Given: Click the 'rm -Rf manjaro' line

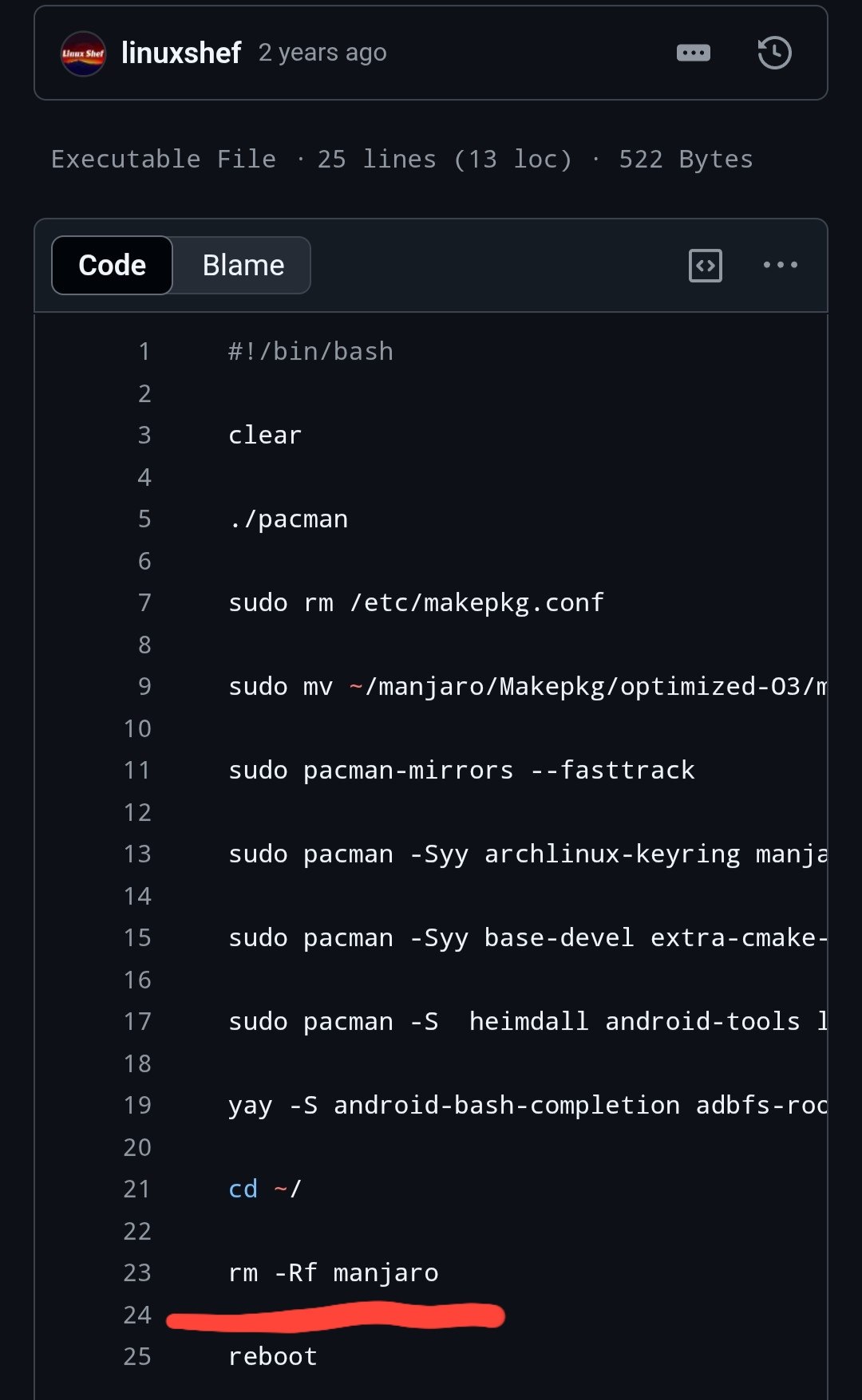Looking at the screenshot, I should pyautogui.click(x=334, y=1272).
